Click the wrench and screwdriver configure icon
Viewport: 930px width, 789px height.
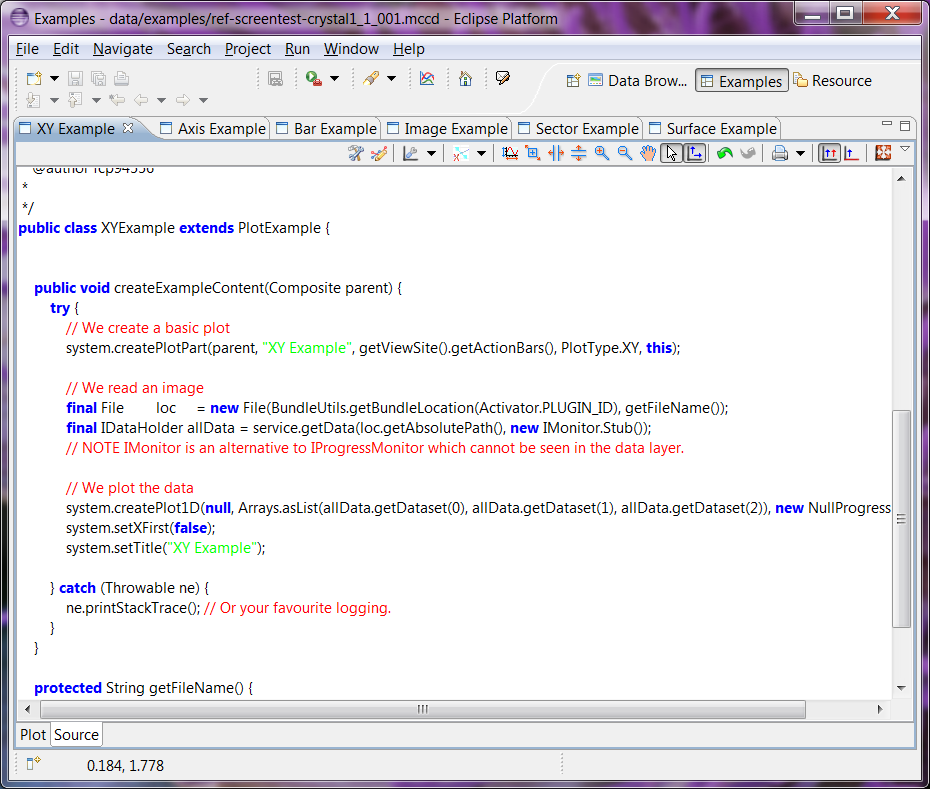point(355,153)
